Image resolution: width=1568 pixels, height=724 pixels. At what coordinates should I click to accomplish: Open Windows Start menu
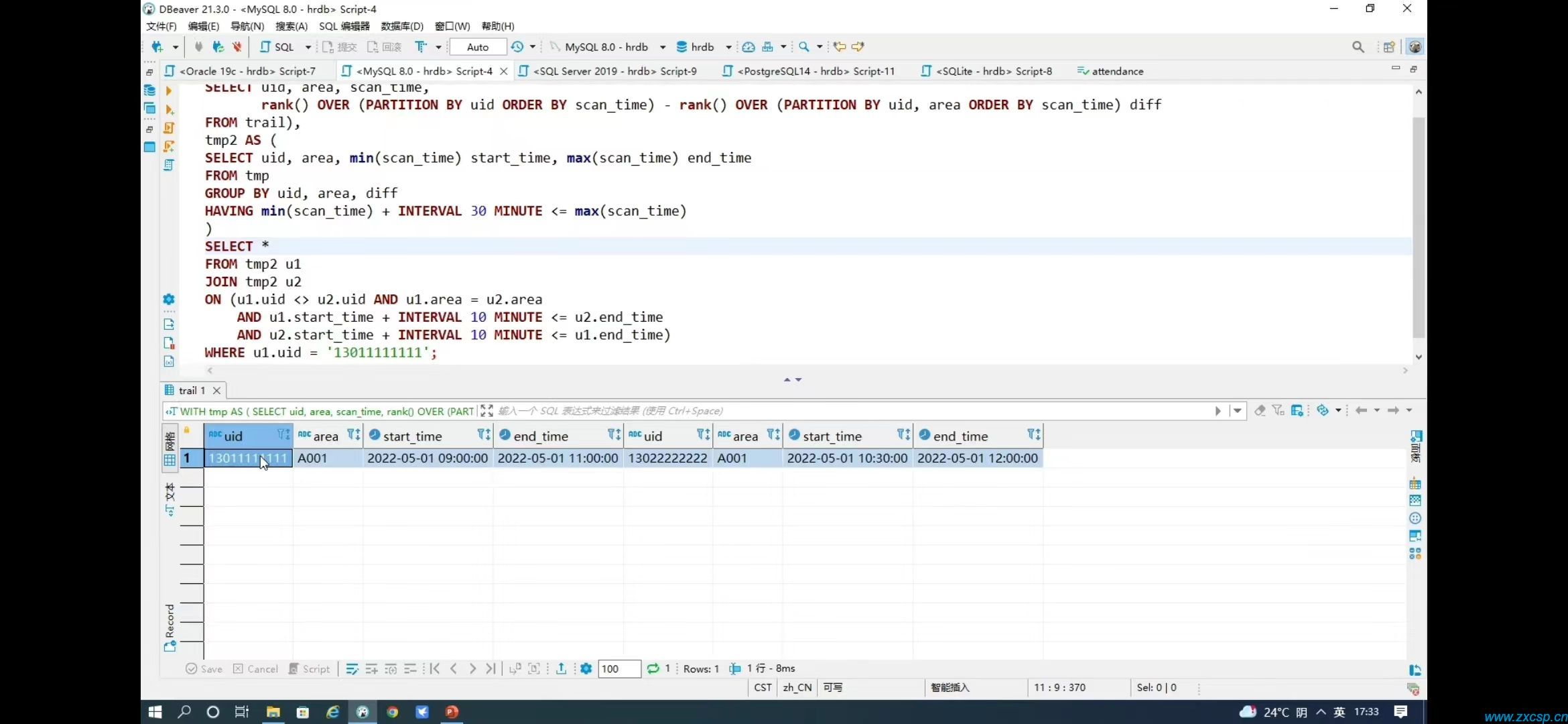tap(155, 711)
